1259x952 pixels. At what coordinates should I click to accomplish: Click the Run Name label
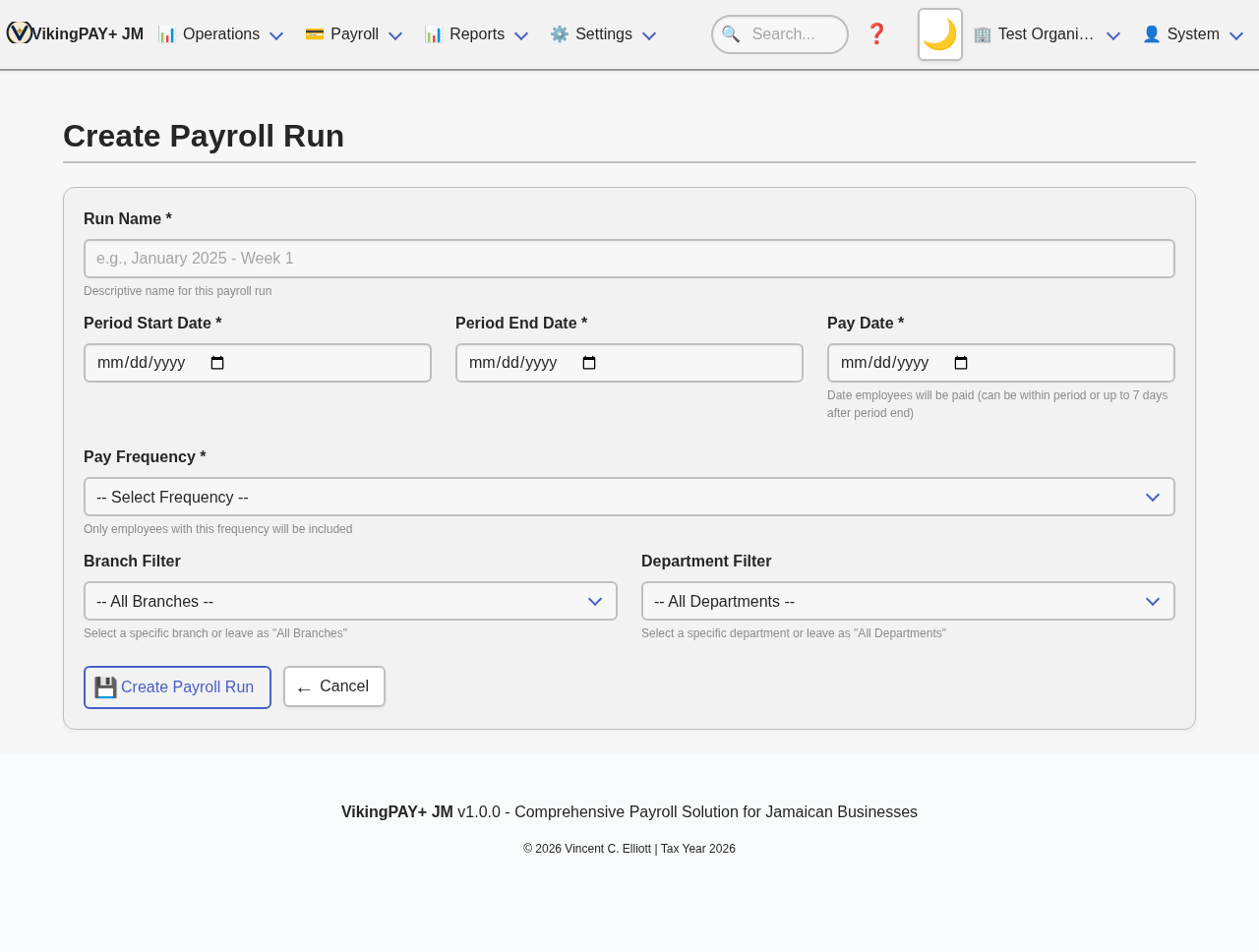[x=128, y=219]
